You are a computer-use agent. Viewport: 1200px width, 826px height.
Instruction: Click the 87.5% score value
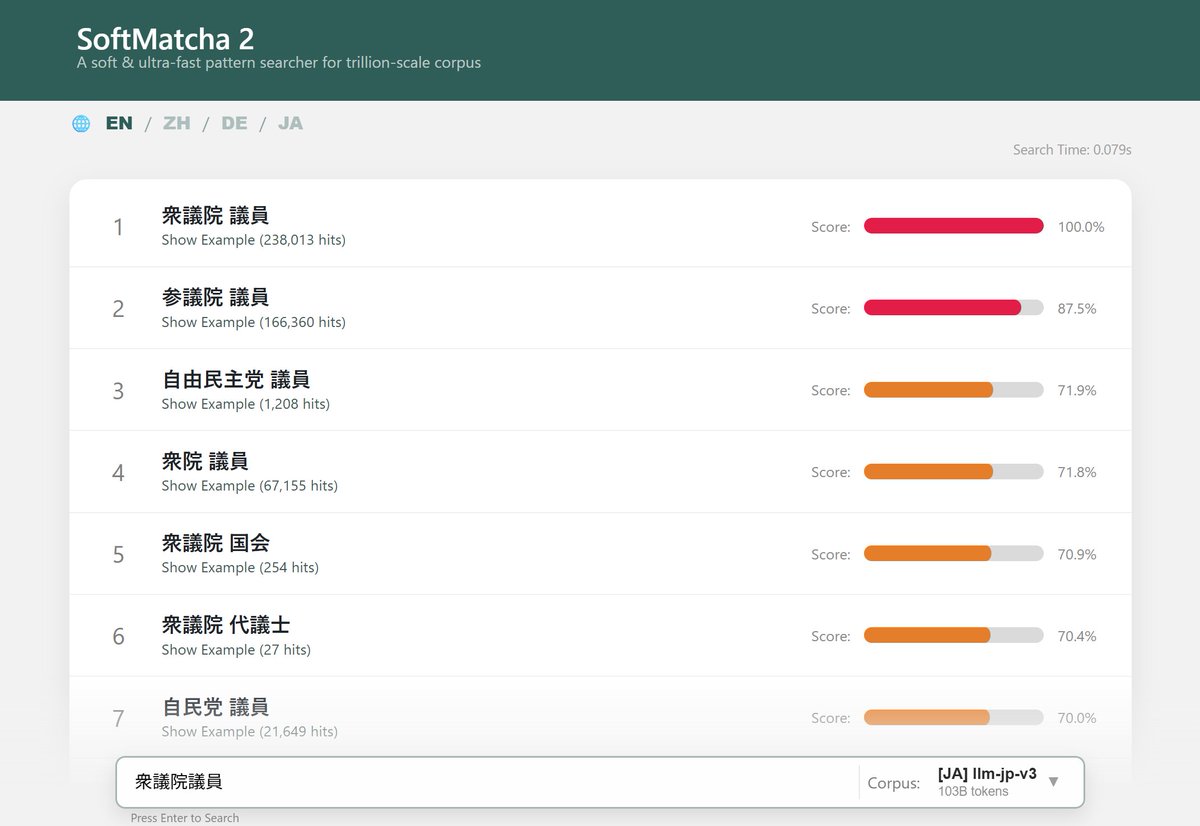[x=1077, y=309]
